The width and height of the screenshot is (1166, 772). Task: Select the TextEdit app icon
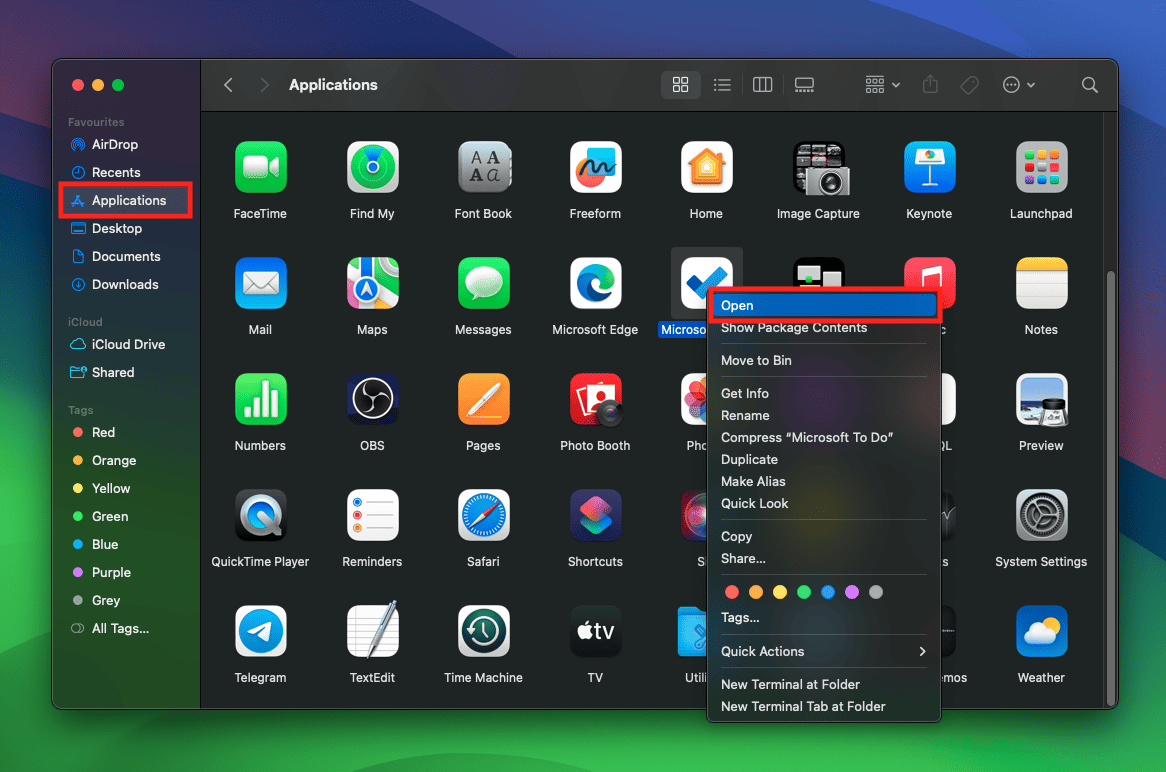click(372, 630)
